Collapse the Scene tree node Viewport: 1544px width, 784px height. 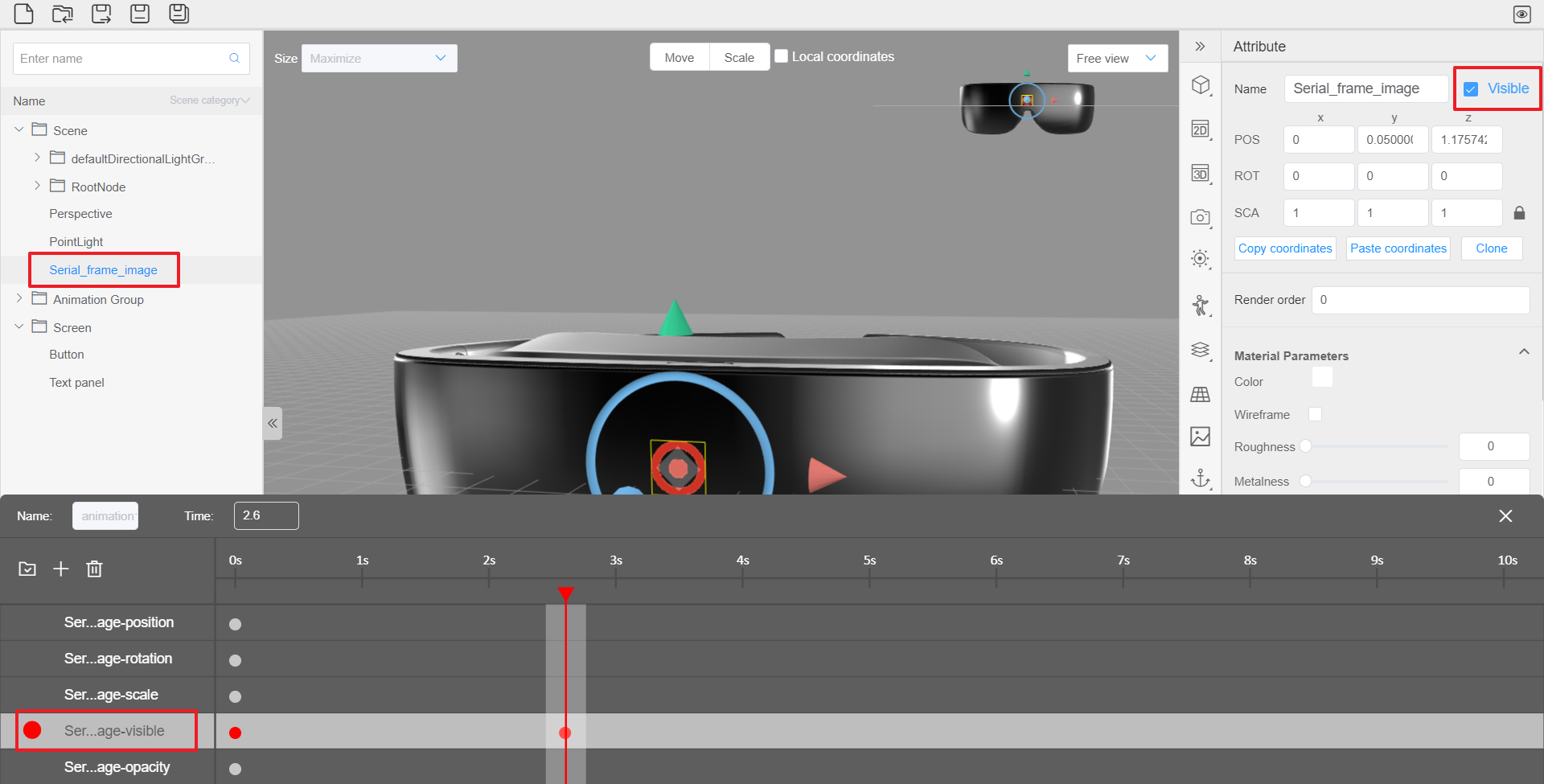pos(19,129)
